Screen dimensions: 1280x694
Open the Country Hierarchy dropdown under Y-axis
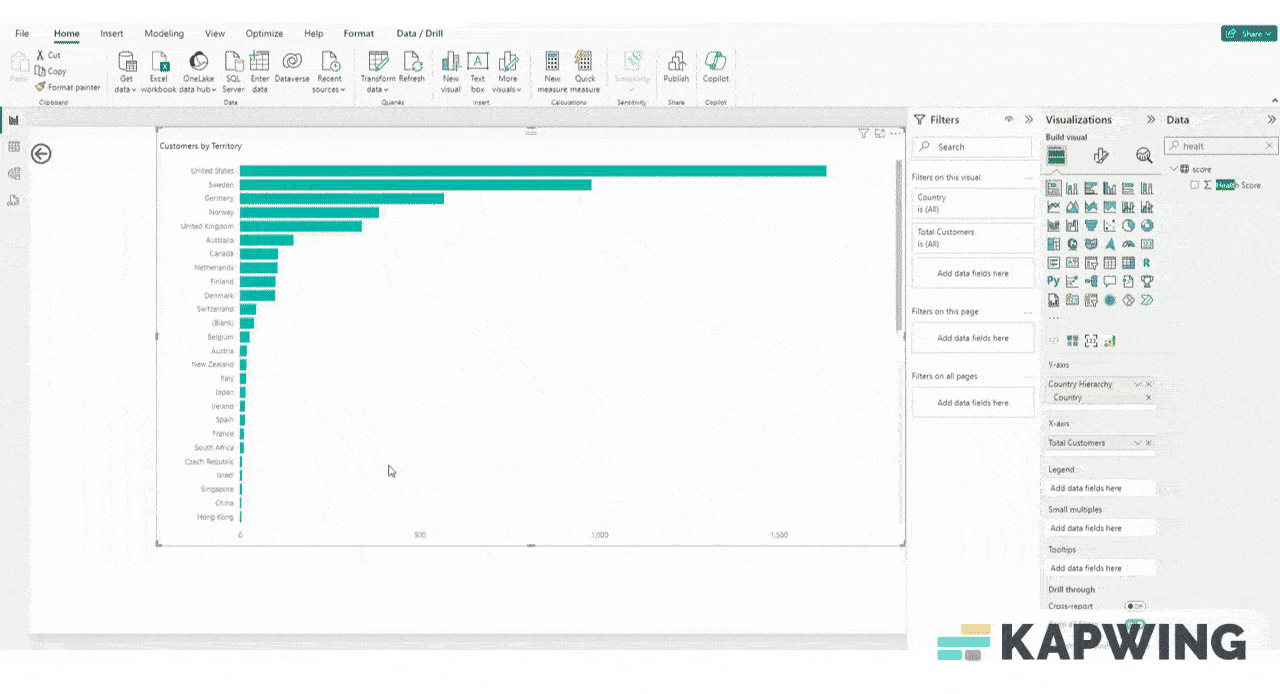[x=1137, y=384]
